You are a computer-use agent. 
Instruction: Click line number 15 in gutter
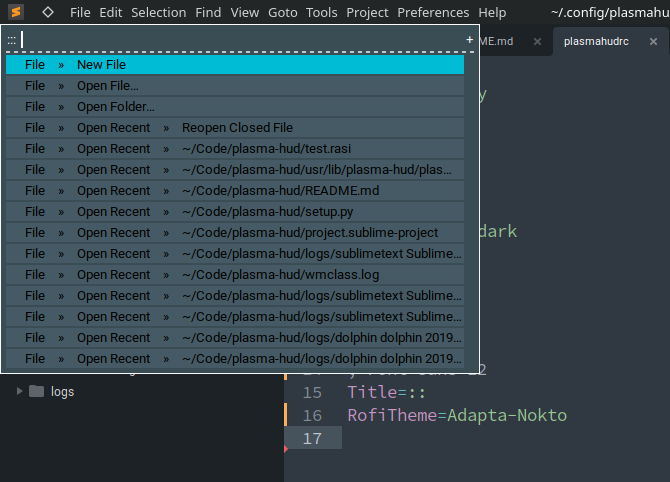coord(312,392)
